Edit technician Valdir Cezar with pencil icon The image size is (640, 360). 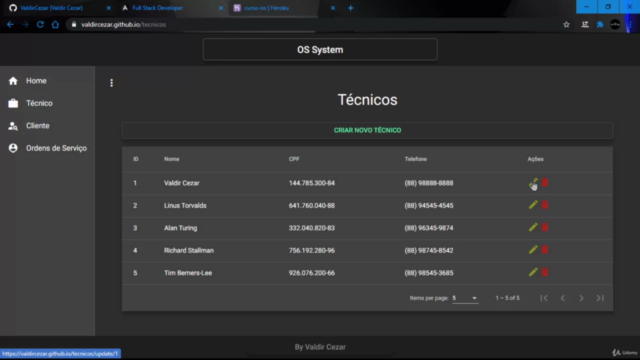533,182
